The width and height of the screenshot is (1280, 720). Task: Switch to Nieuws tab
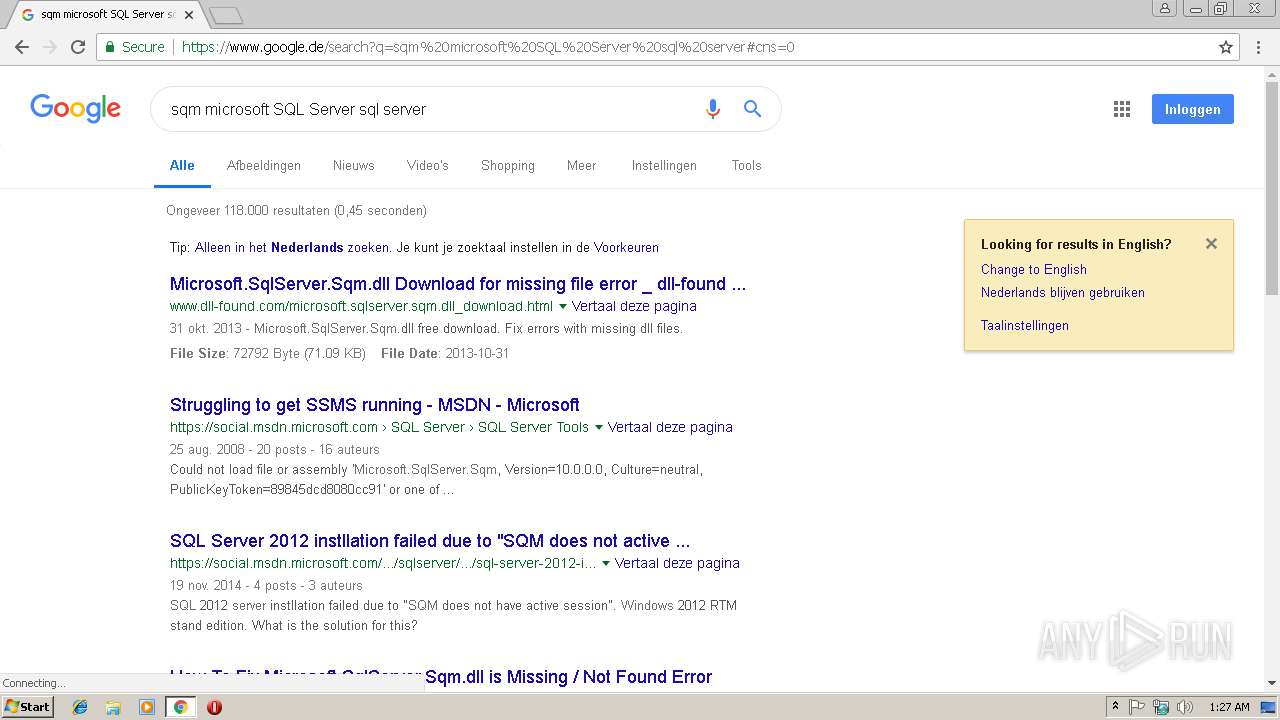pyautogui.click(x=354, y=166)
